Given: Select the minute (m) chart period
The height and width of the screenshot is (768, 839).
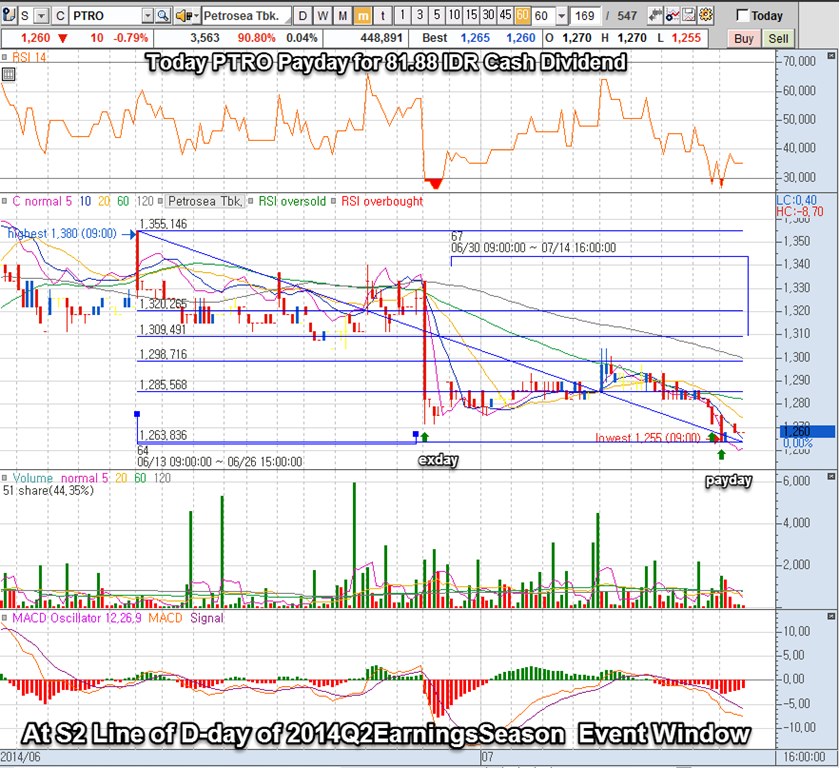Looking at the screenshot, I should 363,16.
